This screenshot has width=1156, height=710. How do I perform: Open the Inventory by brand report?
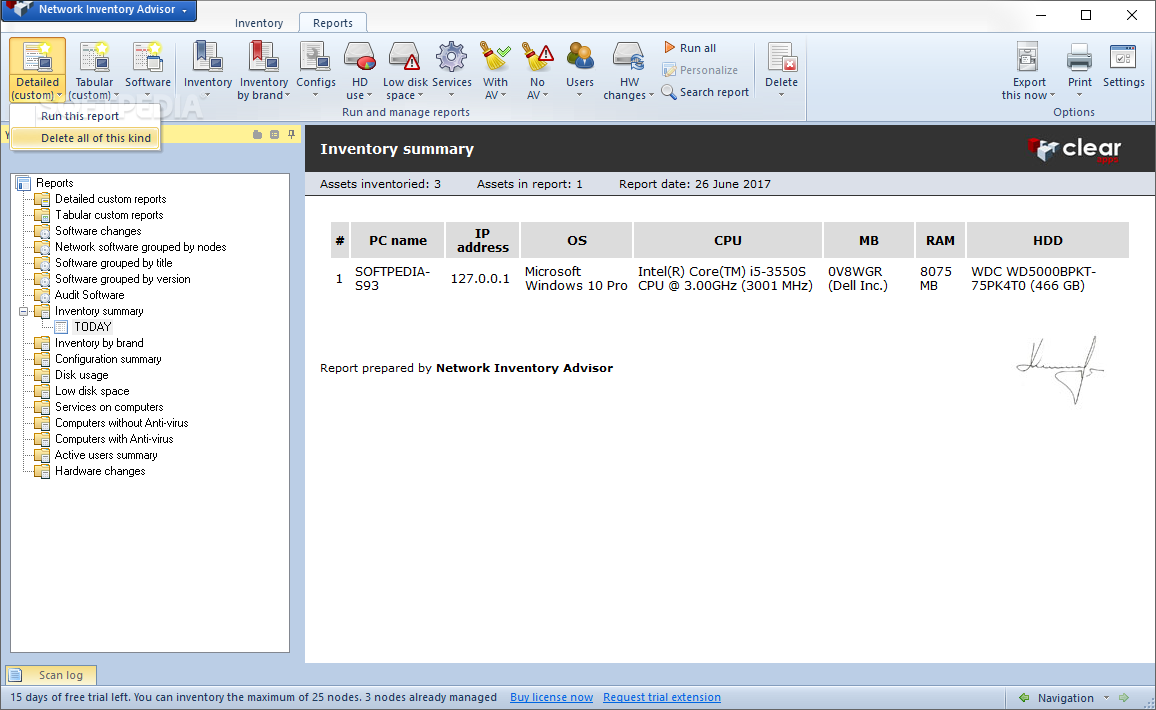coord(263,58)
